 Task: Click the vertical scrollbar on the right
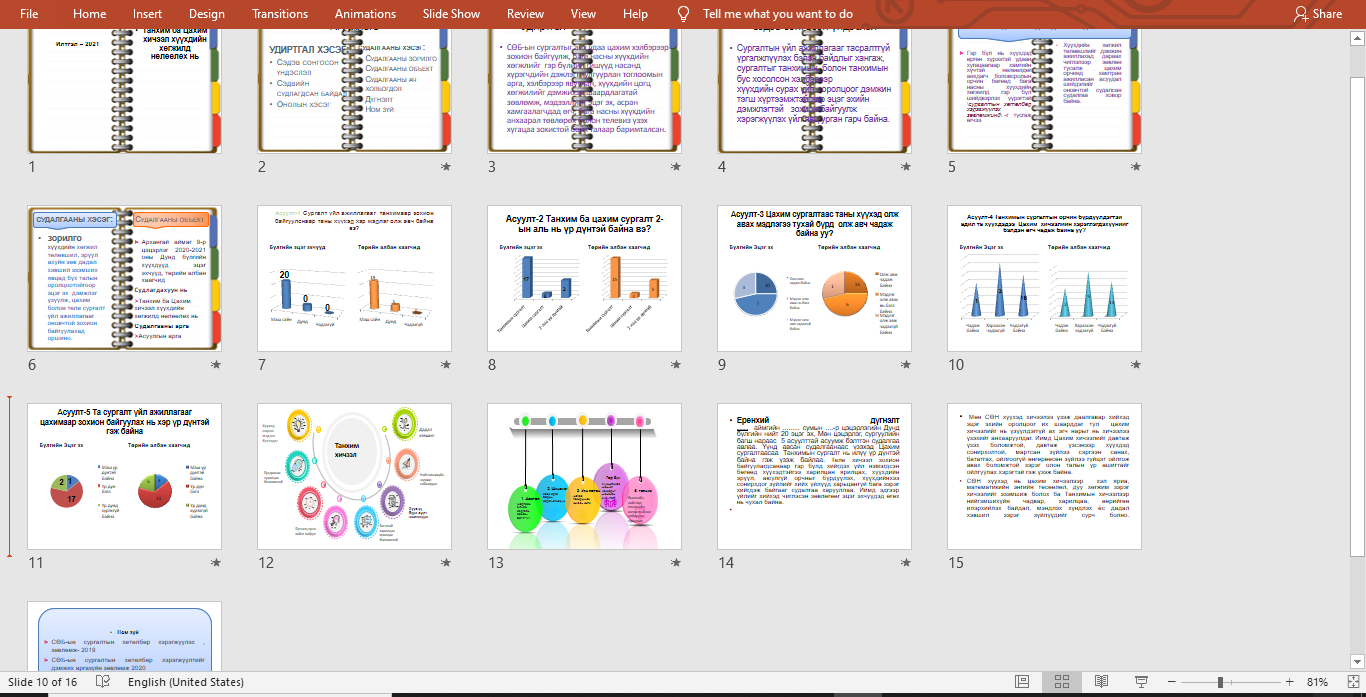tap(1358, 300)
